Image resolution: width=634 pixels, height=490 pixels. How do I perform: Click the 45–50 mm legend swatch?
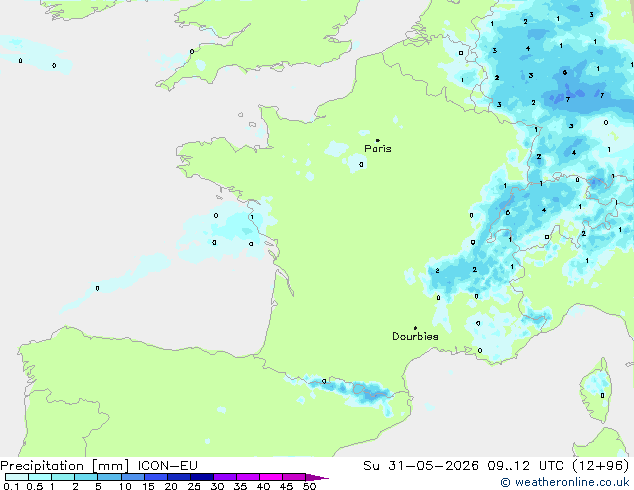[294, 477]
